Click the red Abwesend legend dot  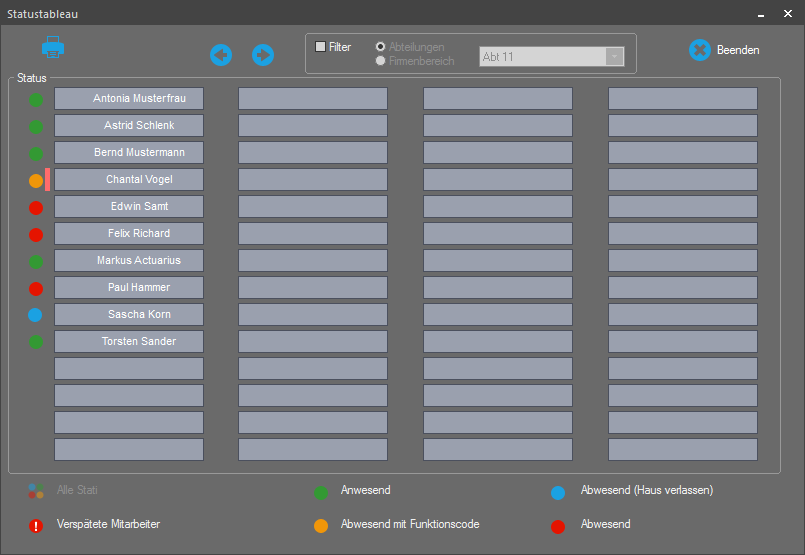click(558, 526)
